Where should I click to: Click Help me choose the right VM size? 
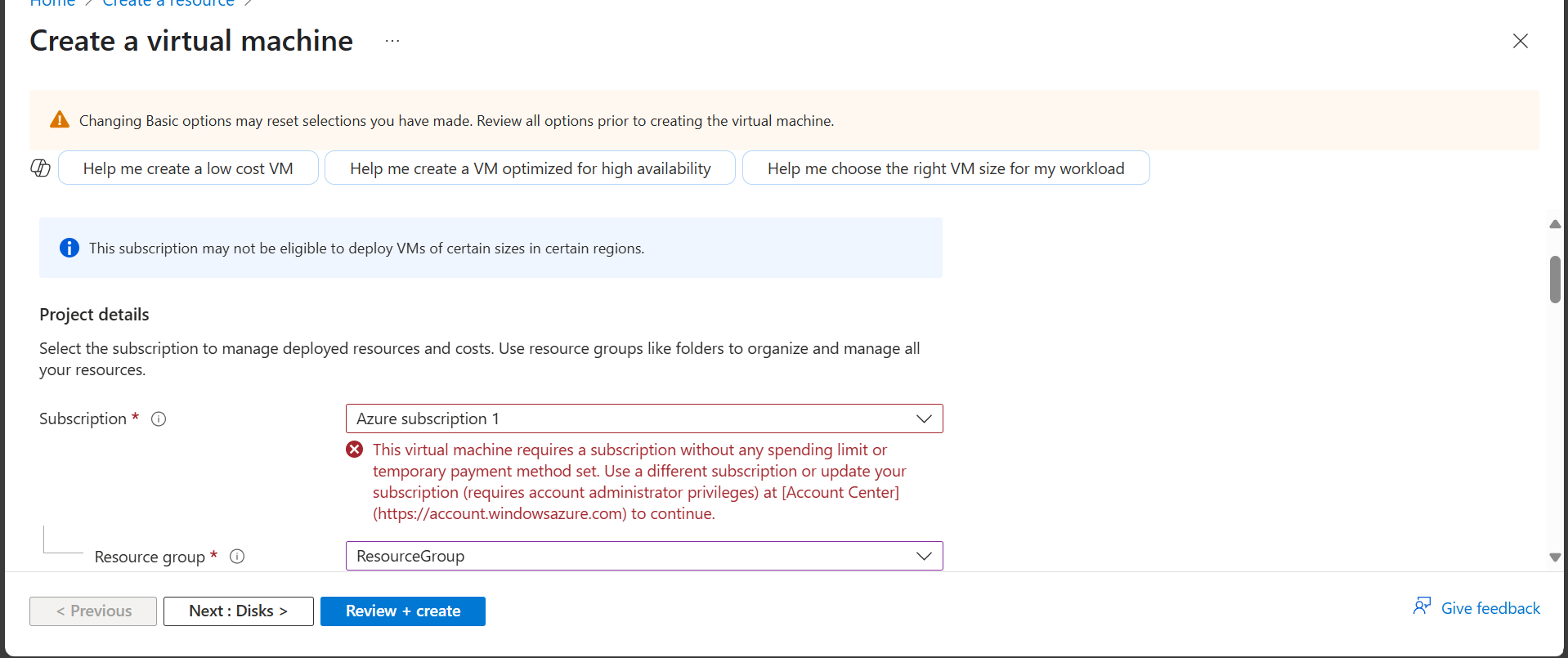pos(946,168)
